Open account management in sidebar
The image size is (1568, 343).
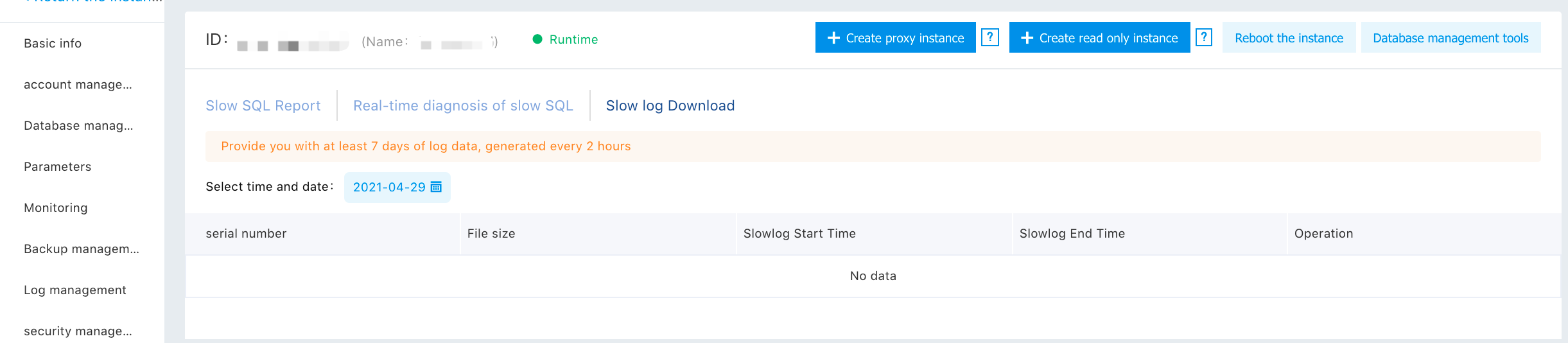pyautogui.click(x=78, y=84)
